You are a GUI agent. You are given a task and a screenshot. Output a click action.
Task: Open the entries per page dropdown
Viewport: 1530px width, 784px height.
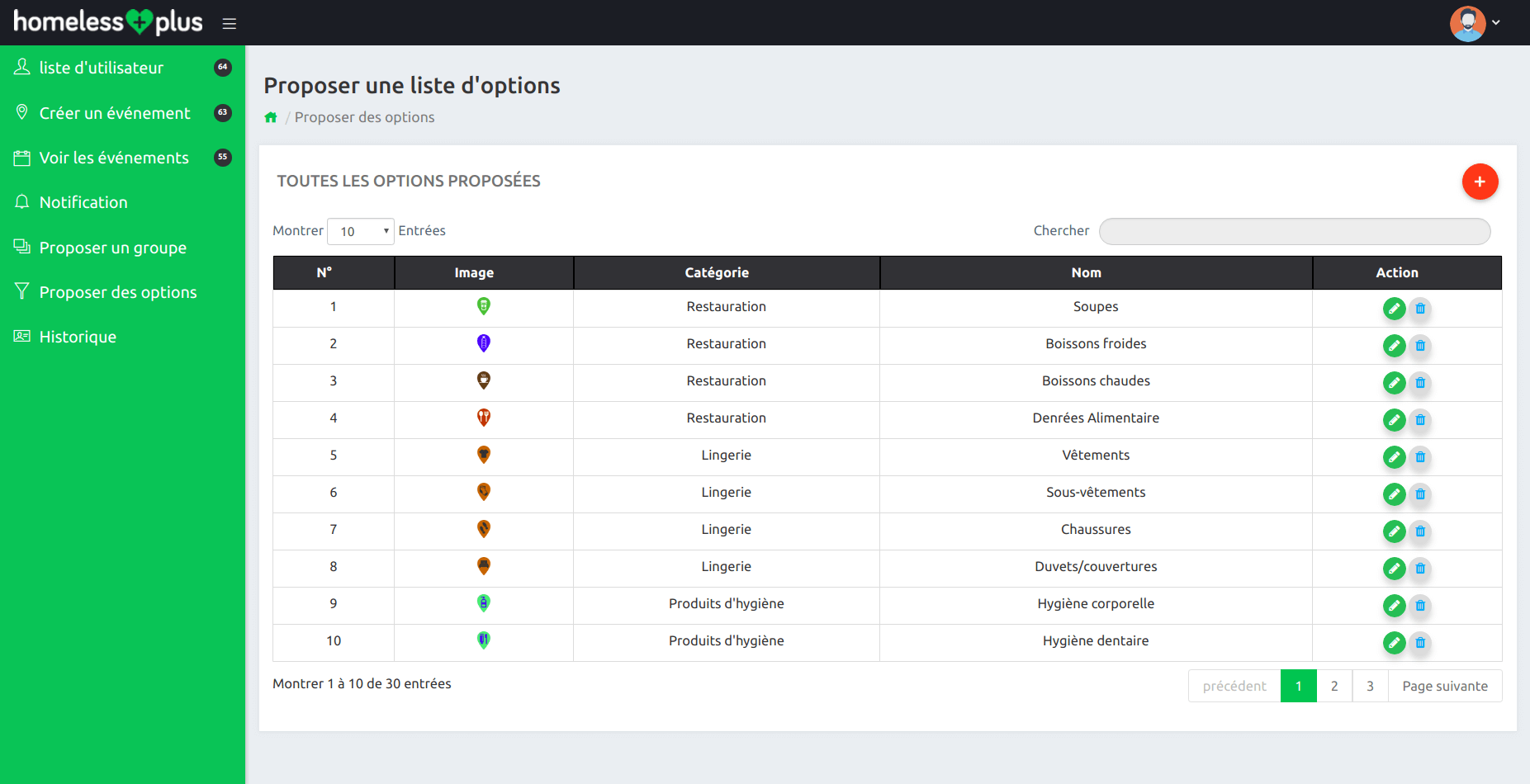(361, 231)
